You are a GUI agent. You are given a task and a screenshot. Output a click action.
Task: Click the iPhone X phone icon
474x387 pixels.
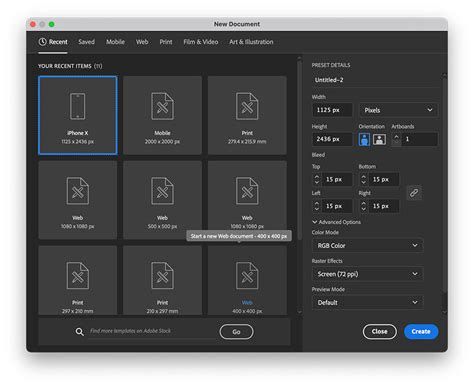[x=77, y=106]
